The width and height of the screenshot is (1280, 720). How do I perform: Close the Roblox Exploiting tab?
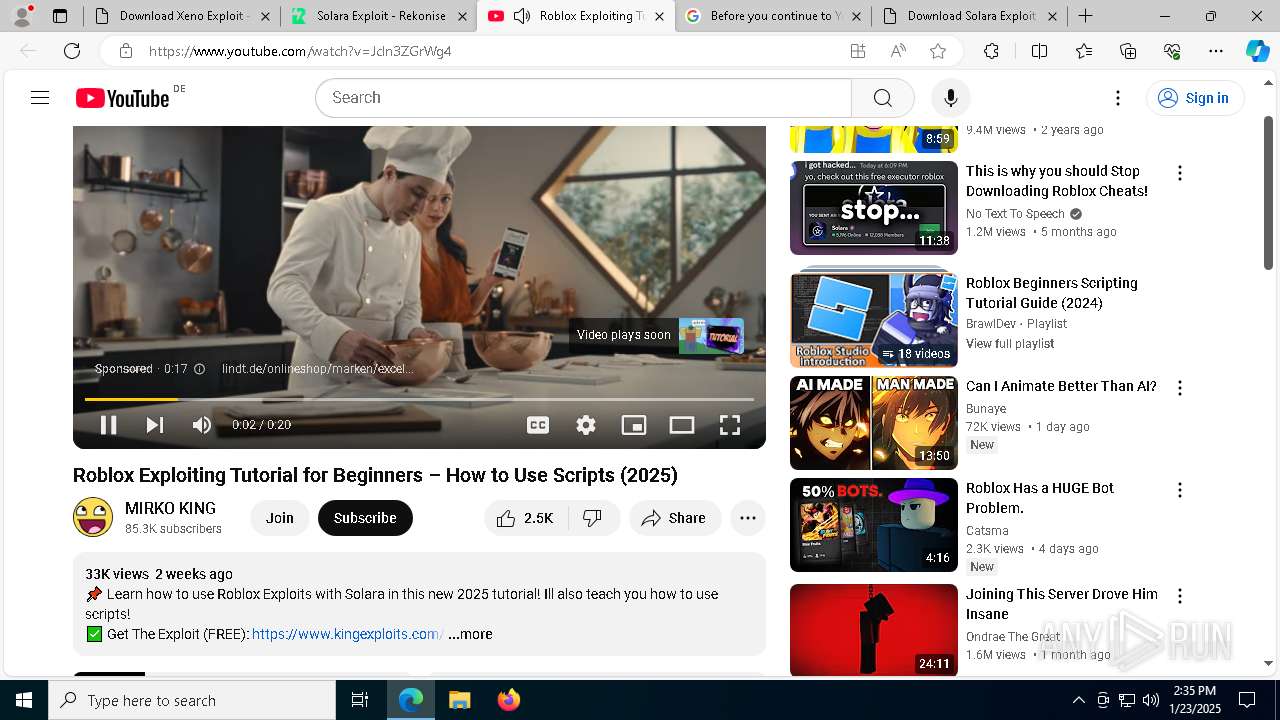[x=659, y=16]
